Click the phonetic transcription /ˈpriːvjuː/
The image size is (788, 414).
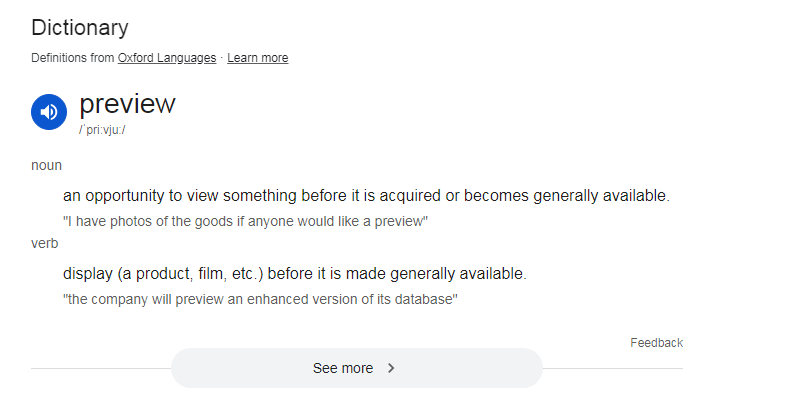pyautogui.click(x=102, y=131)
